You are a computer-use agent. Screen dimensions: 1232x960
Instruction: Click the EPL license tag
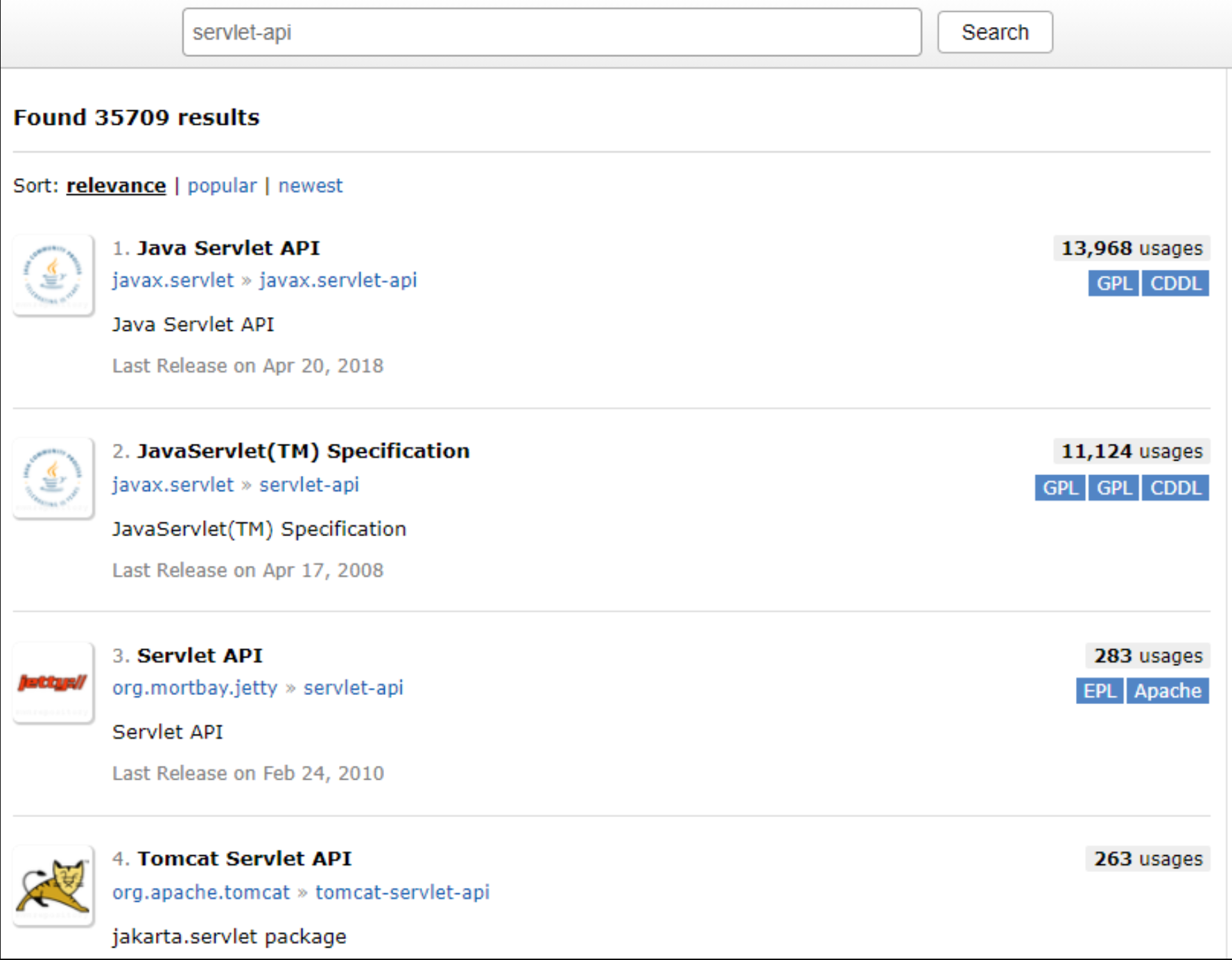click(1100, 691)
